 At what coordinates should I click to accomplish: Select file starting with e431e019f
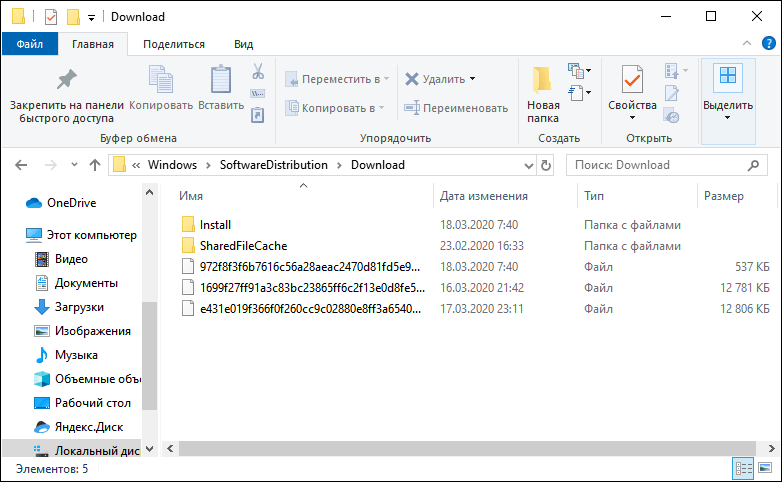pos(310,308)
